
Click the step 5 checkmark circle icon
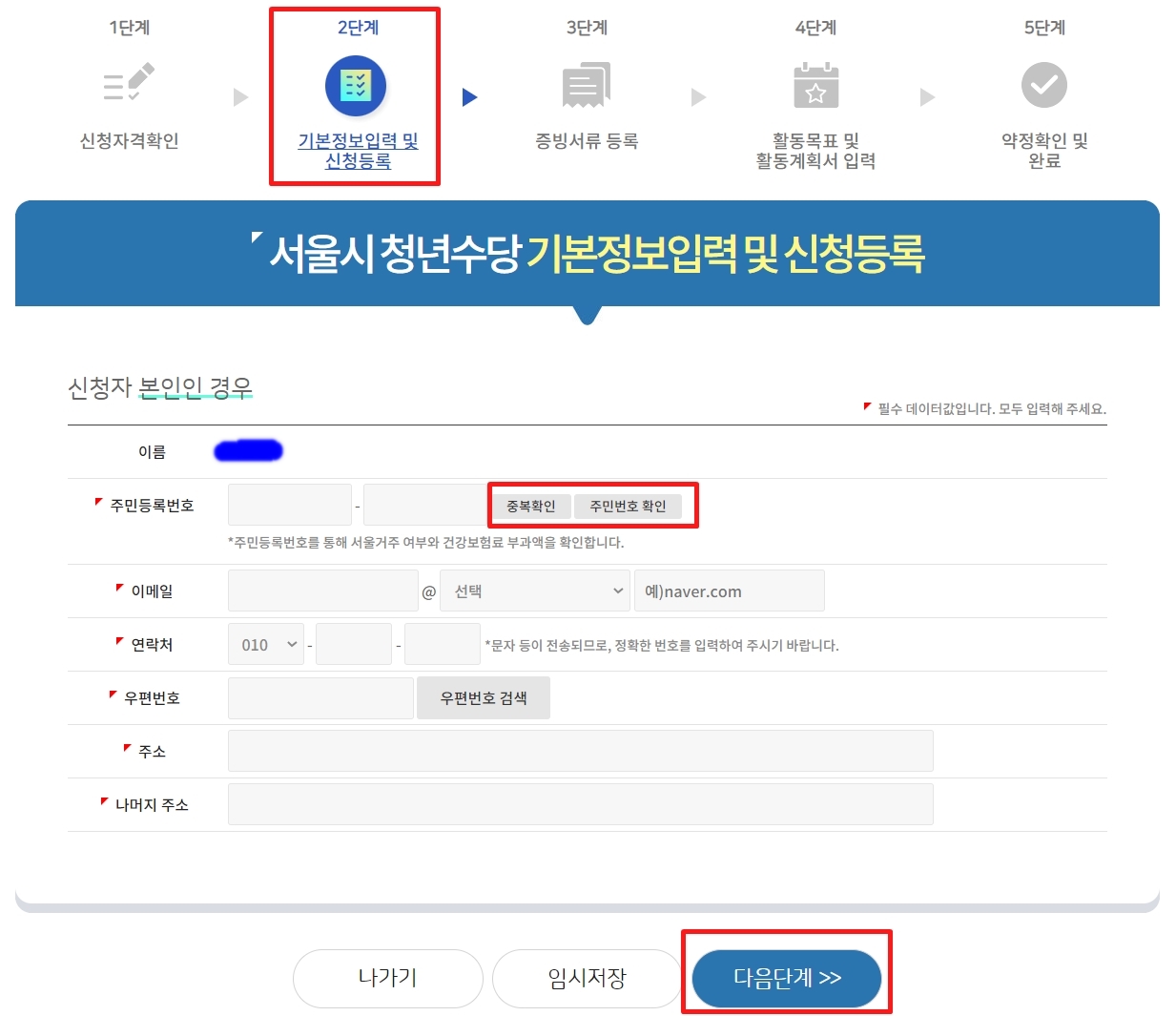coord(1044,85)
